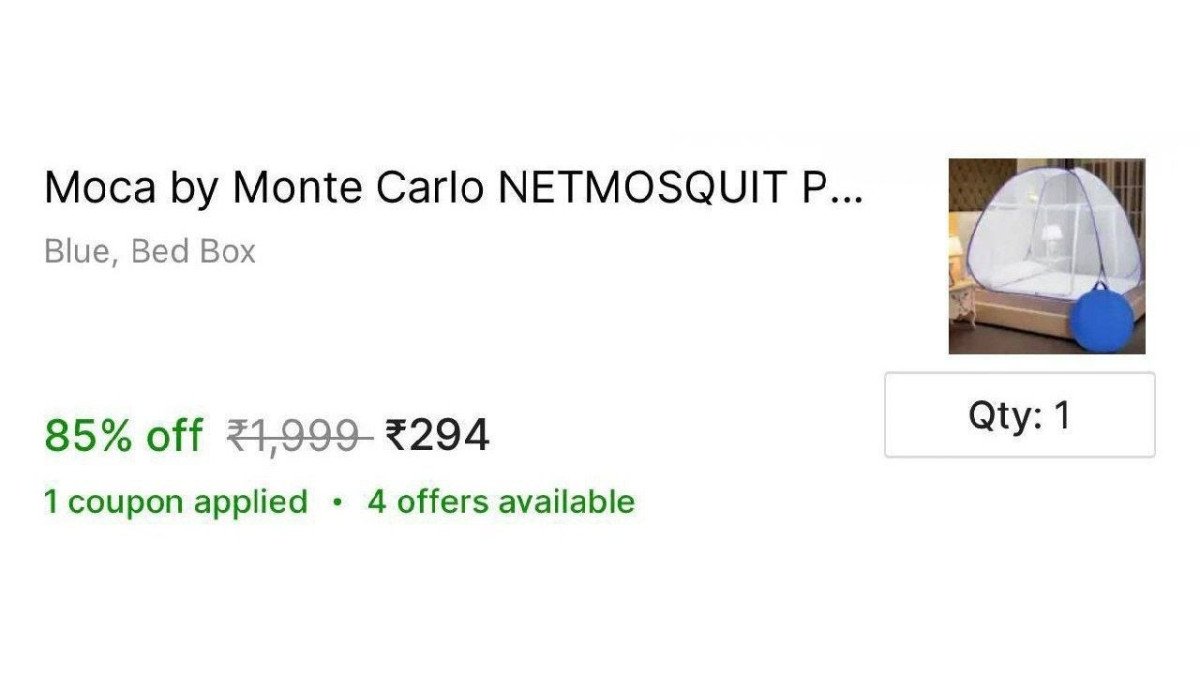
Task: Click the mosquito net product thumbnail
Action: 1046,256
